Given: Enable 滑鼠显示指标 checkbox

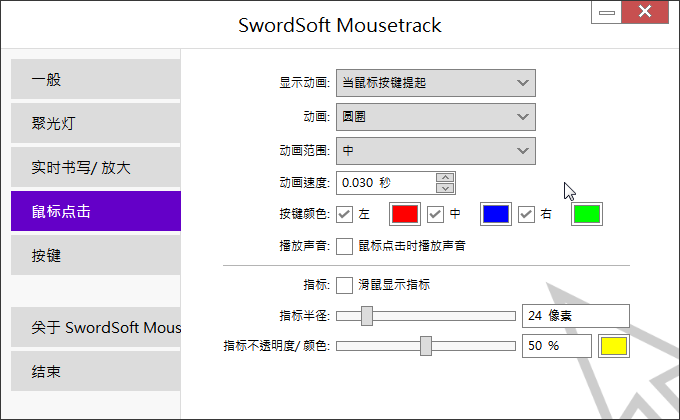Looking at the screenshot, I should click(x=344, y=285).
